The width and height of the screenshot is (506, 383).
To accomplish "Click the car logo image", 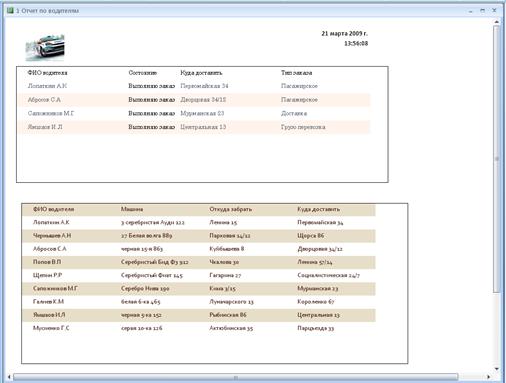I will coord(45,47).
